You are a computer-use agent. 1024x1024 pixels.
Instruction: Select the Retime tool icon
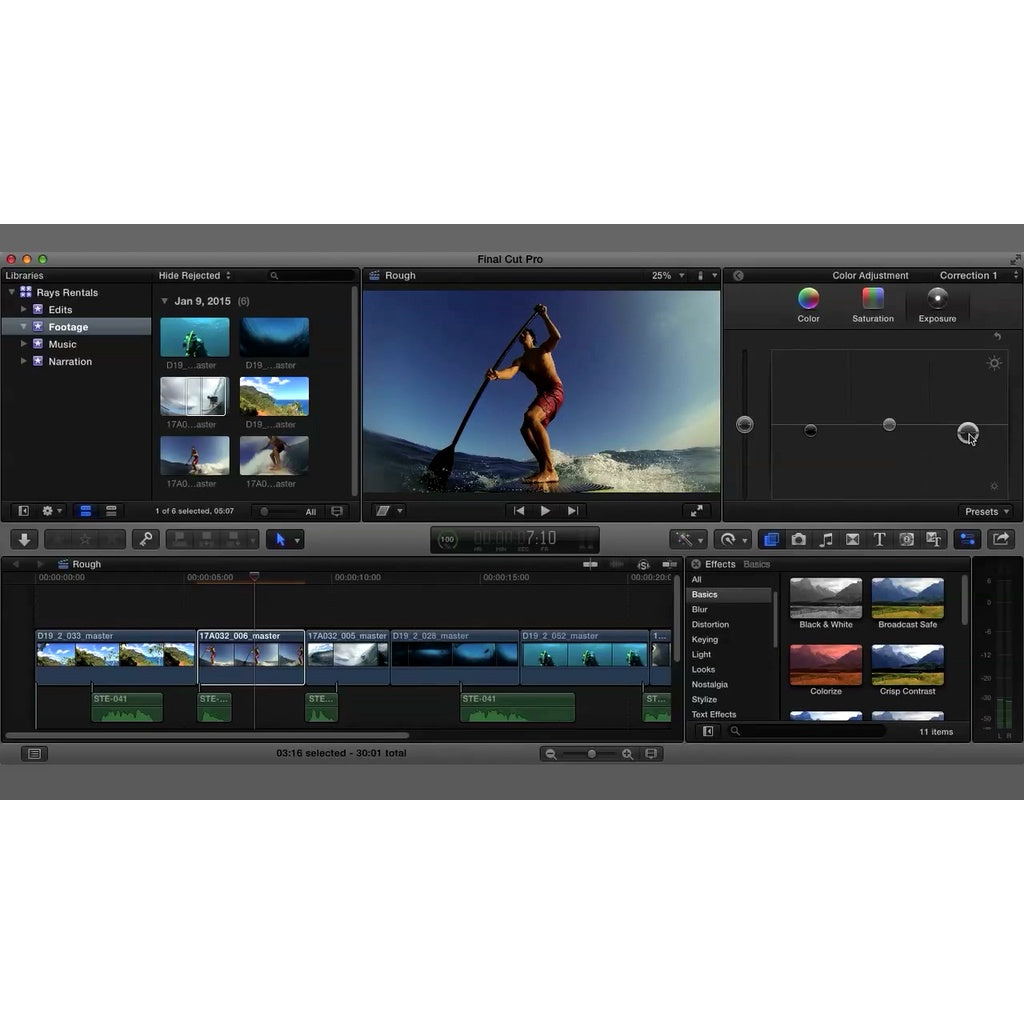click(x=727, y=539)
